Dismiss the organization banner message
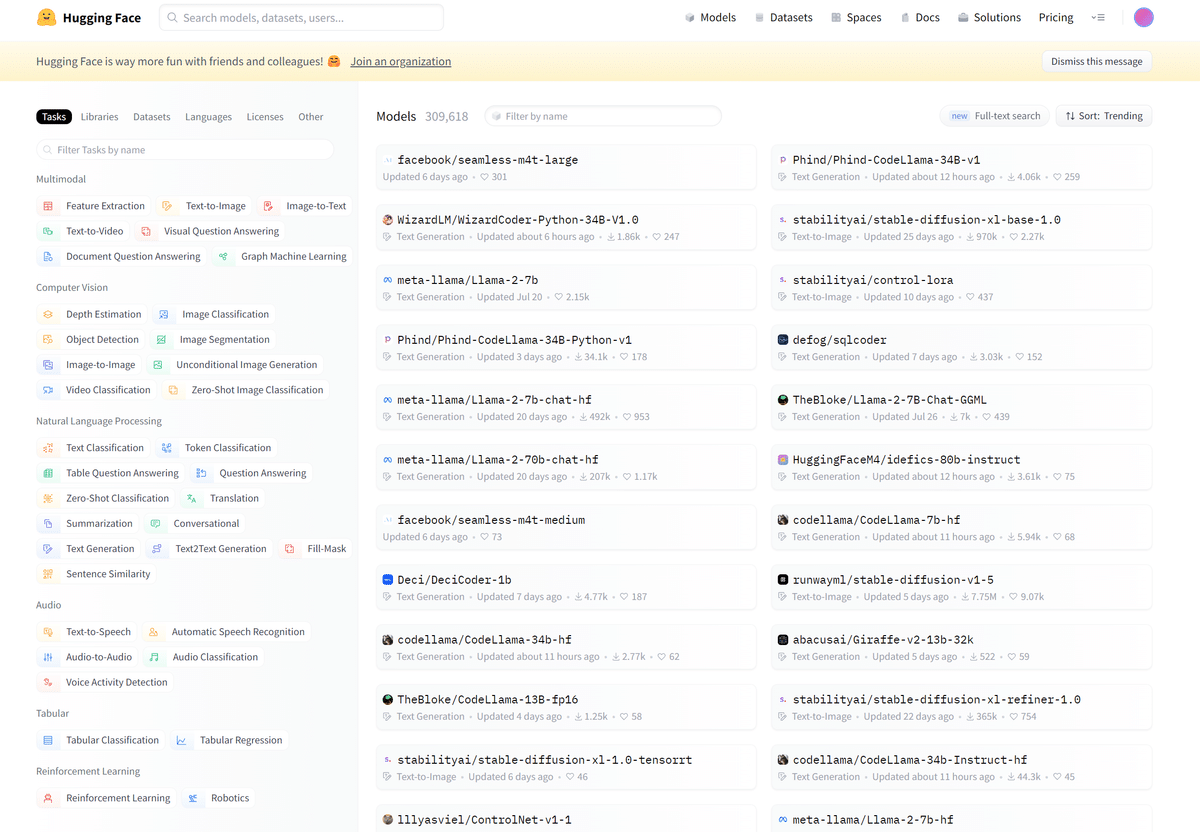This screenshot has height=832, width=1200. coord(1097,61)
